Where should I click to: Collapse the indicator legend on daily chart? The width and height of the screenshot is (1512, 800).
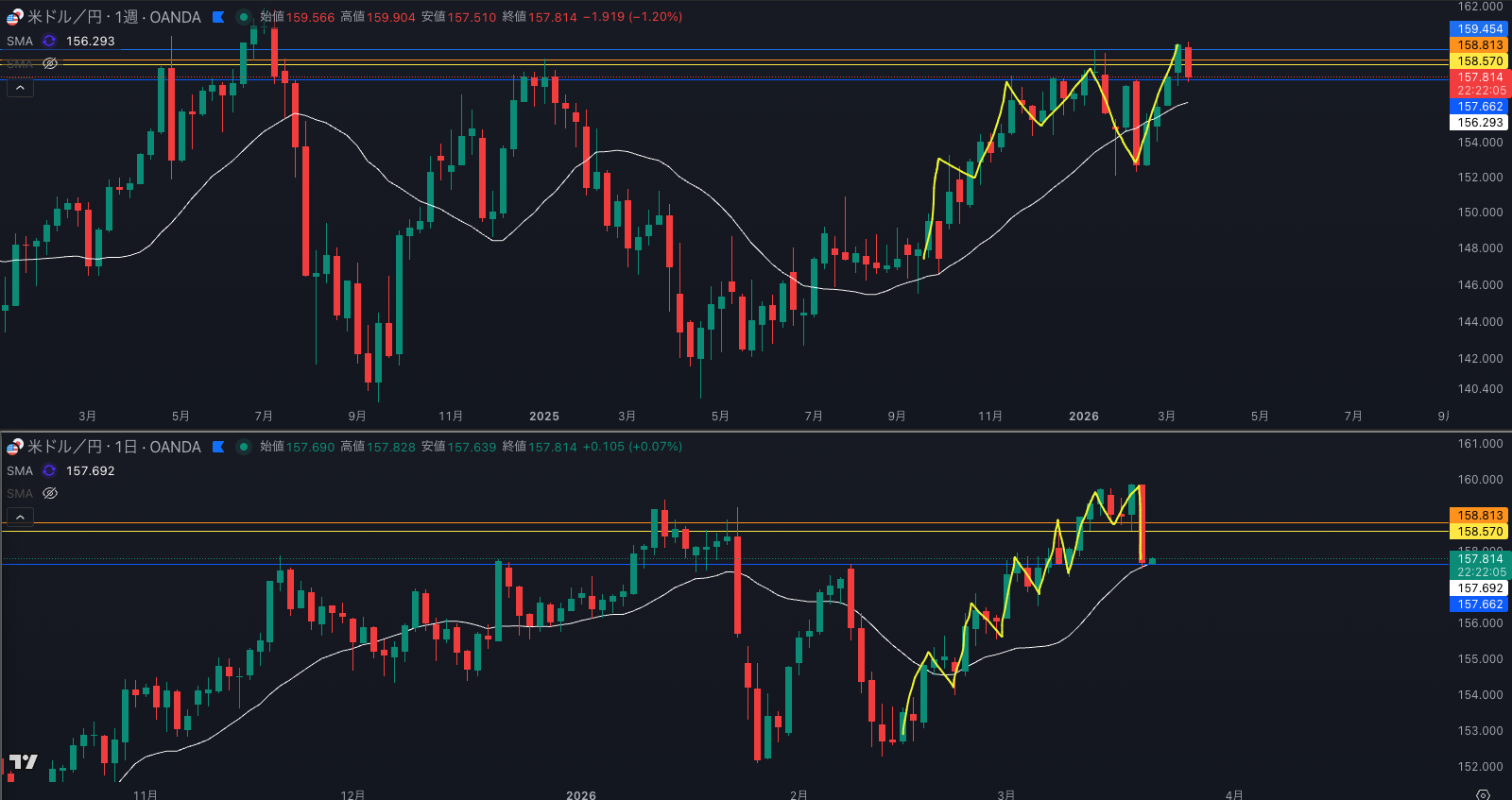pos(20,517)
